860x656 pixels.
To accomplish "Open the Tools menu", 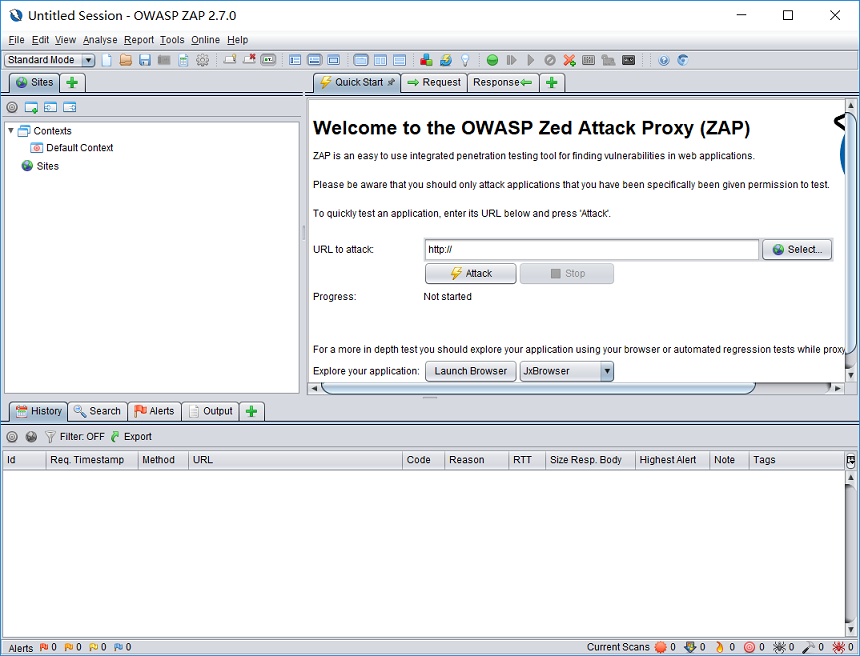I will 172,40.
